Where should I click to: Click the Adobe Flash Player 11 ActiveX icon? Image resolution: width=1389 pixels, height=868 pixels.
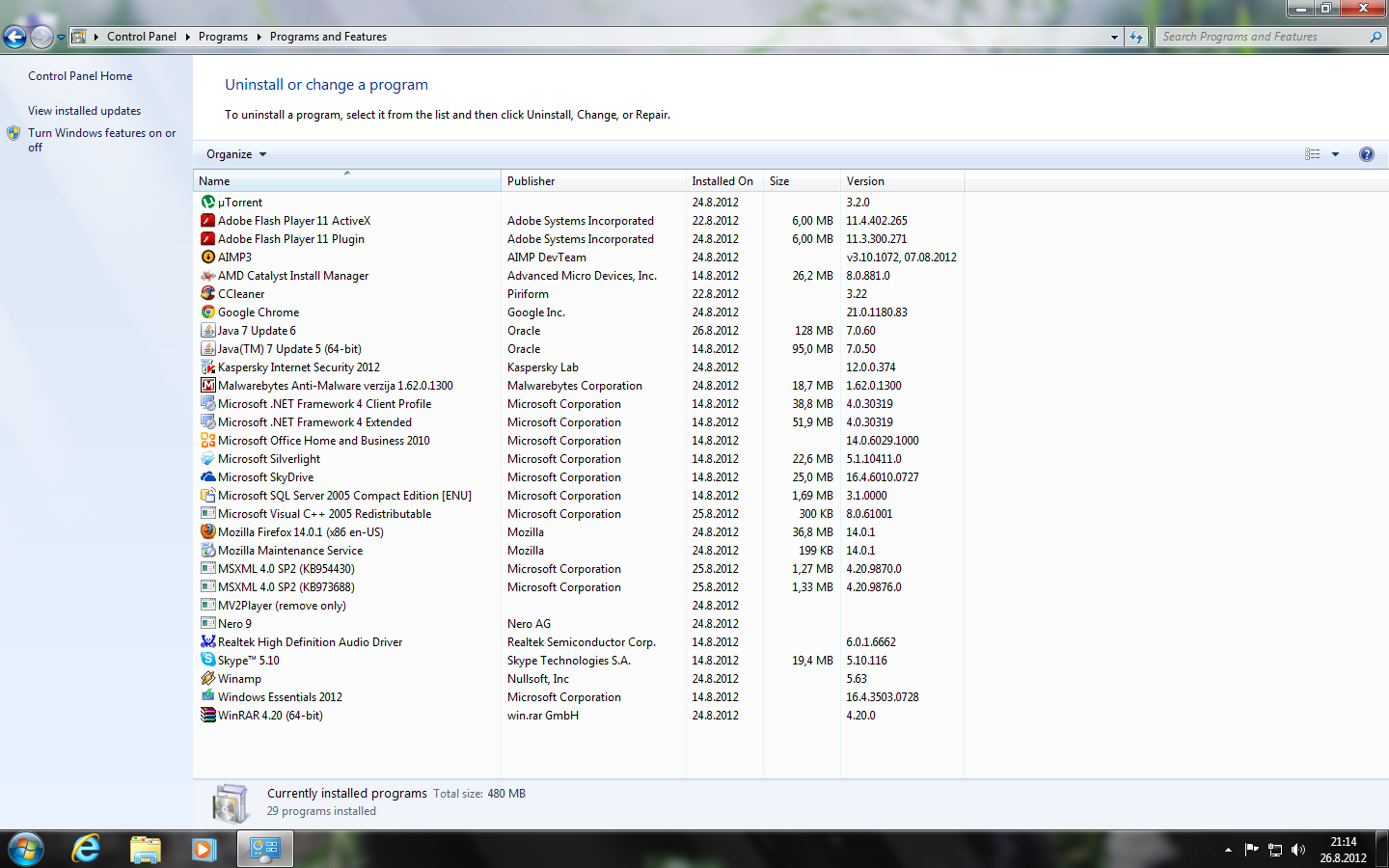(207, 221)
